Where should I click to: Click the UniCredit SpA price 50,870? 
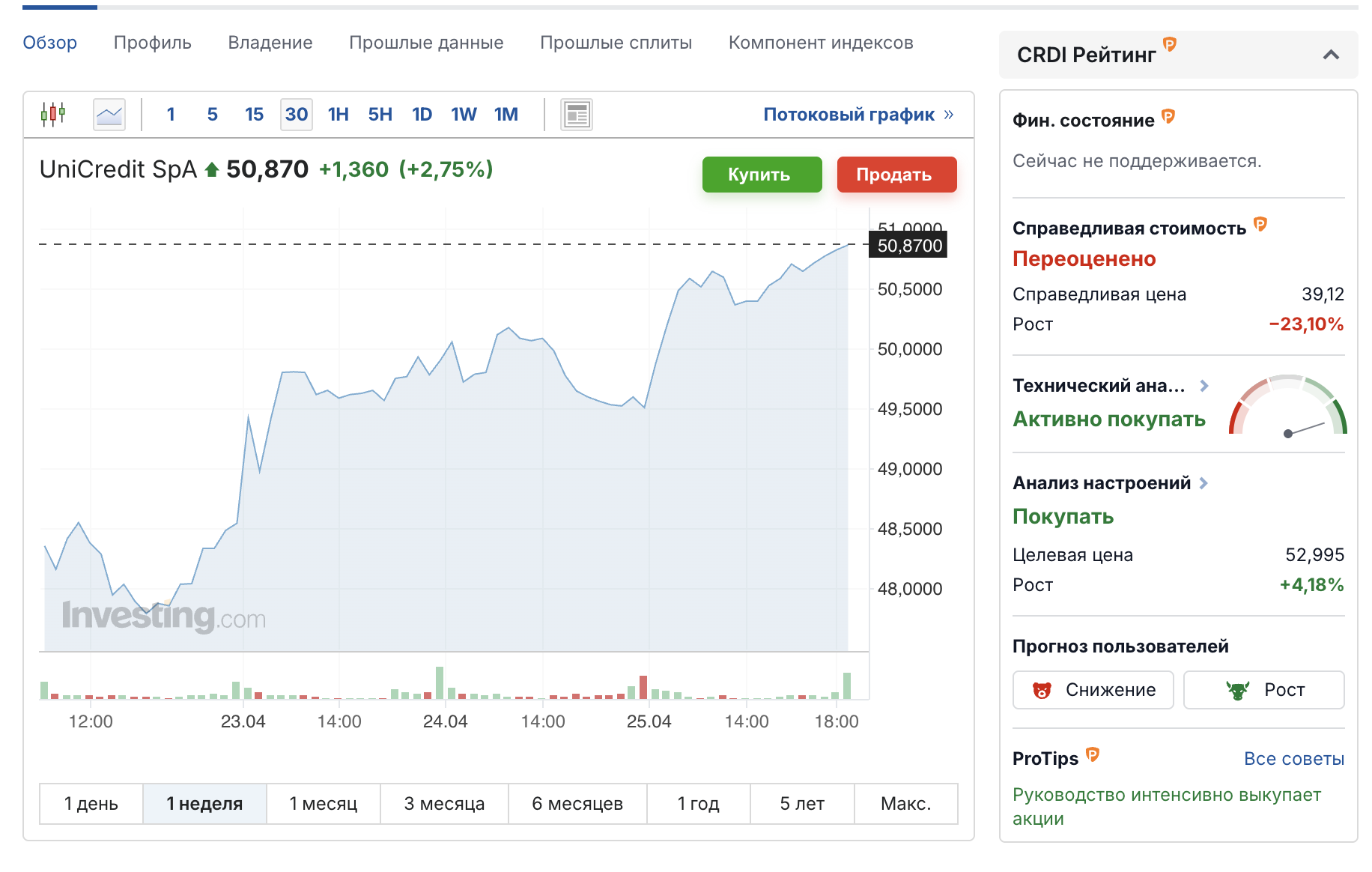click(267, 169)
